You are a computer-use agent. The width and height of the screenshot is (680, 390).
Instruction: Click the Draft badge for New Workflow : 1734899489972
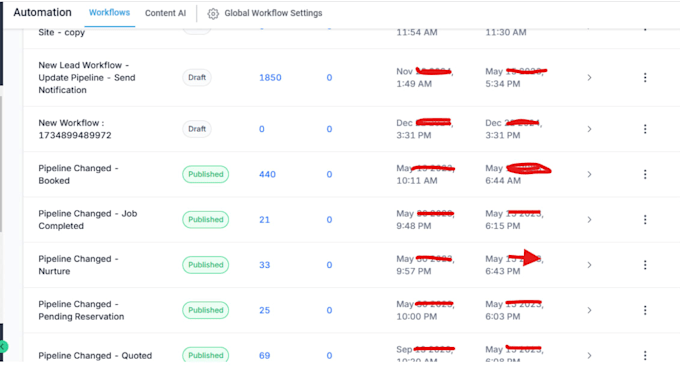coord(197,129)
